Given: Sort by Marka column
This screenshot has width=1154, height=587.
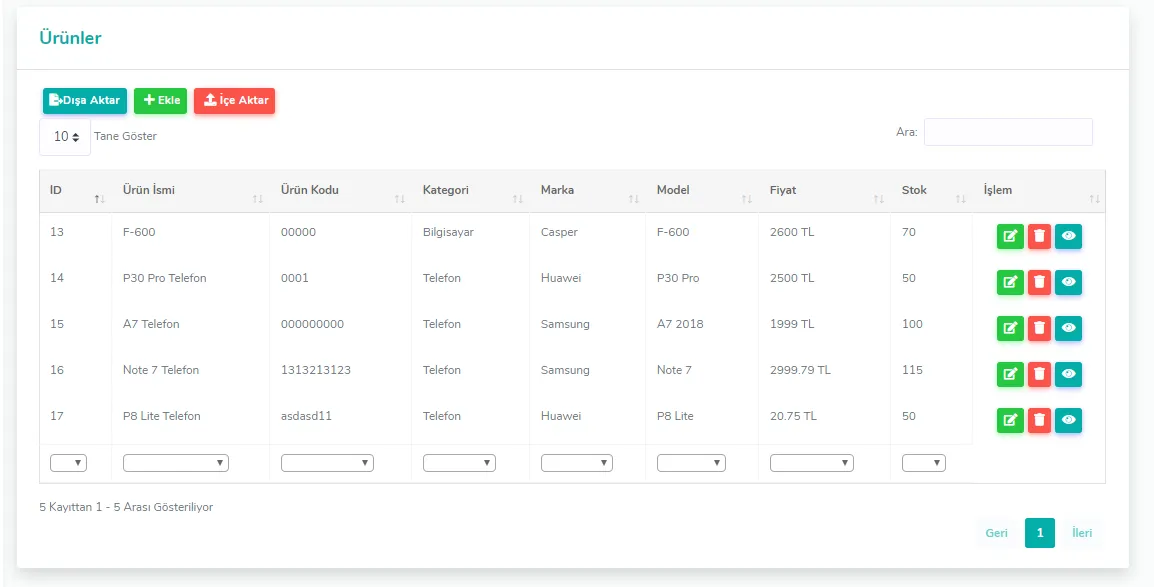Looking at the screenshot, I should click(x=587, y=191).
